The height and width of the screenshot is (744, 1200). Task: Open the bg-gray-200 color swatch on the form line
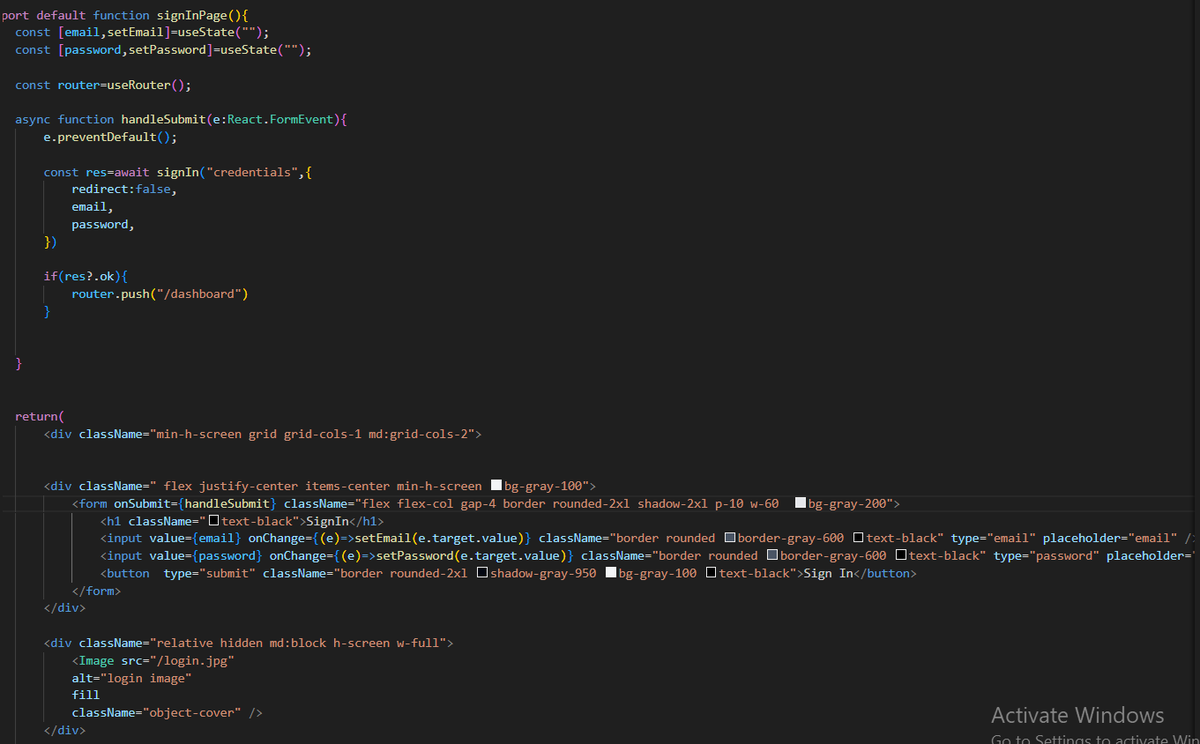800,503
